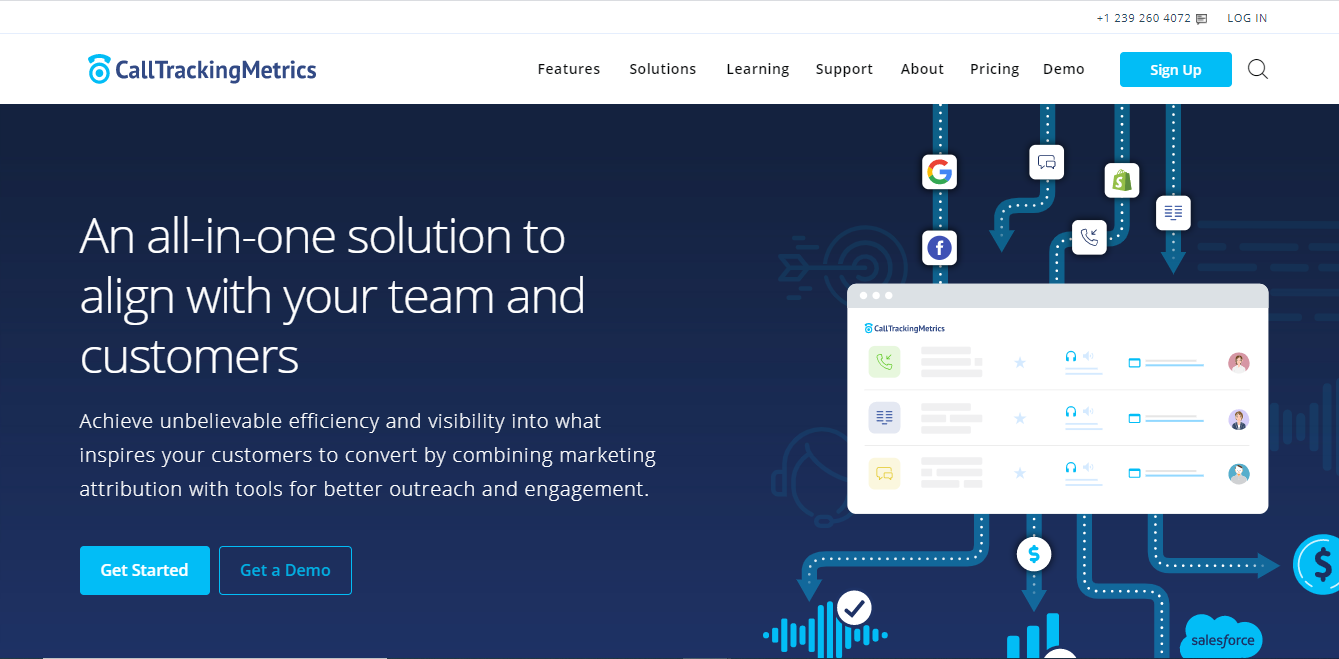Open the Learning menu
This screenshot has width=1339, height=659.
click(x=758, y=69)
